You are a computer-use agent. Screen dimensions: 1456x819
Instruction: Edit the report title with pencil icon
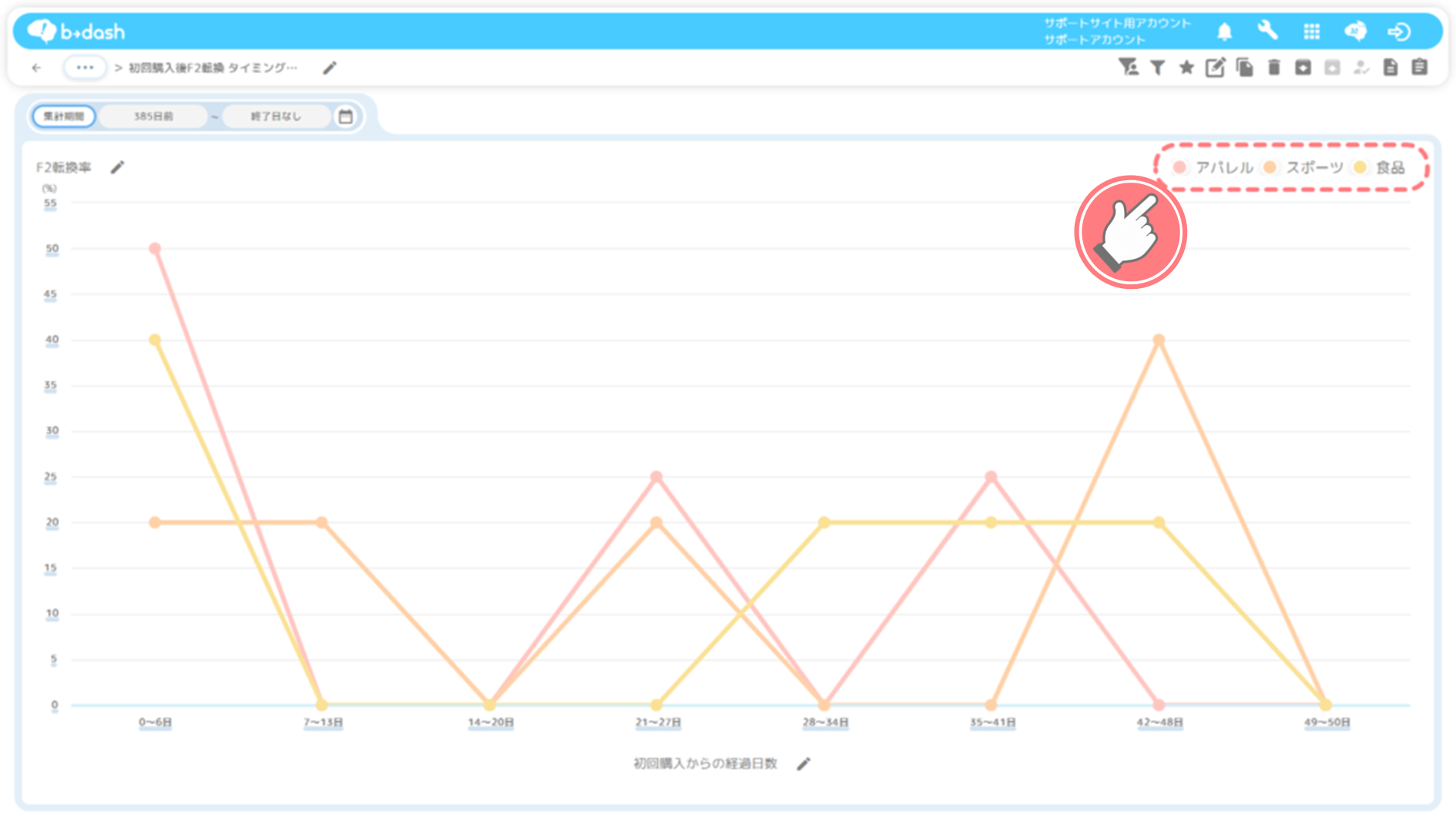[x=330, y=68]
